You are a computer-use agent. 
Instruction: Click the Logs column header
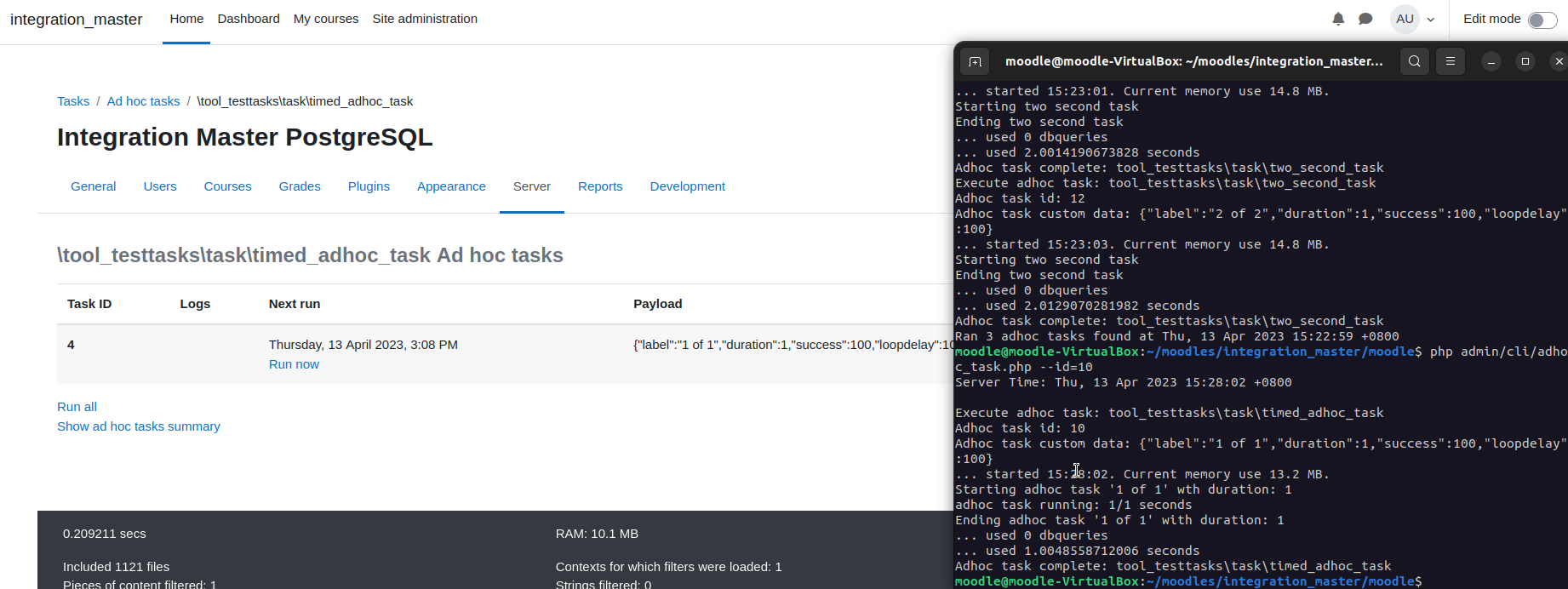pos(195,304)
